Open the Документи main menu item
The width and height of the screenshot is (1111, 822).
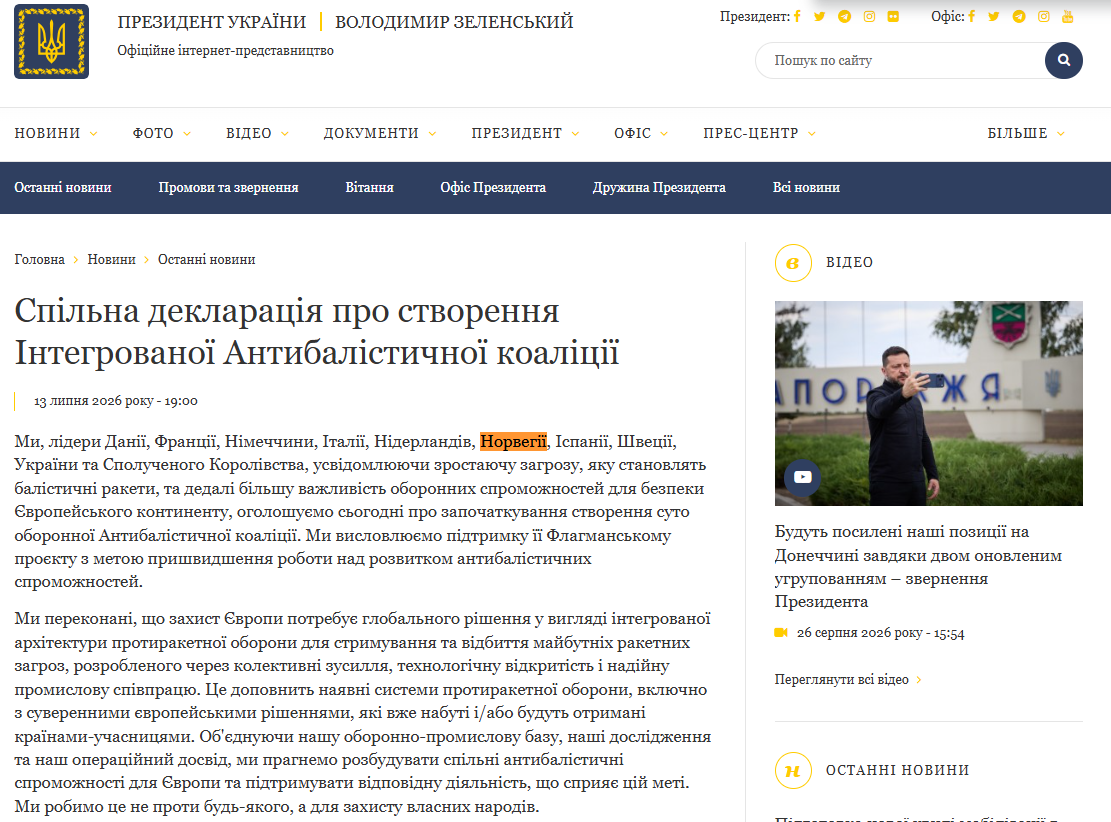tap(371, 133)
